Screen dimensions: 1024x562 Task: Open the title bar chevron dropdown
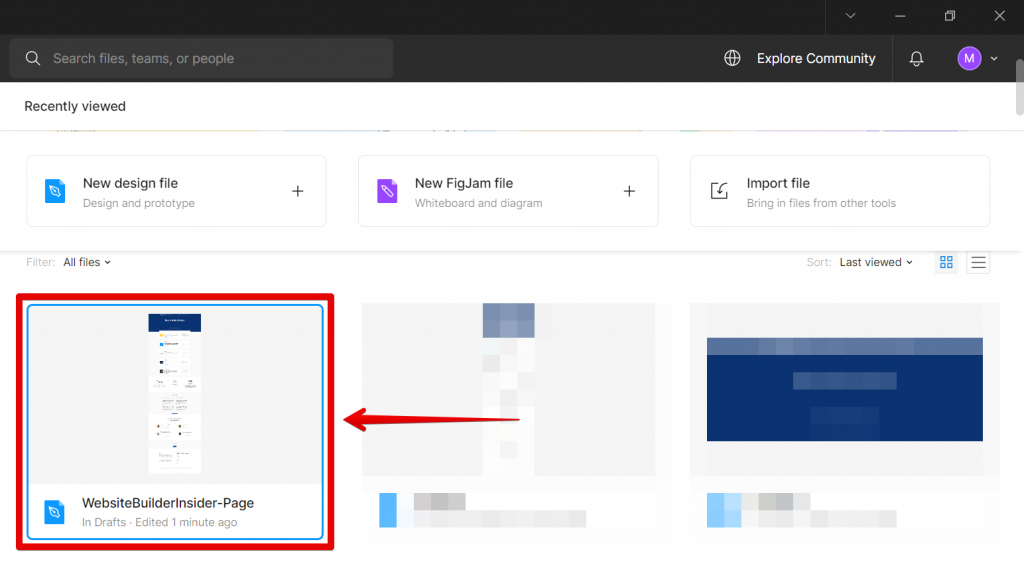coord(850,16)
